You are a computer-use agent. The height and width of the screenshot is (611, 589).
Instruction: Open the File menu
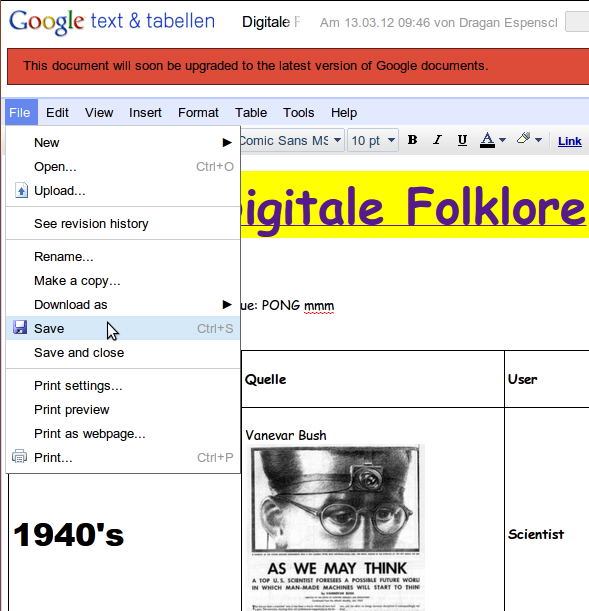tap(20, 113)
